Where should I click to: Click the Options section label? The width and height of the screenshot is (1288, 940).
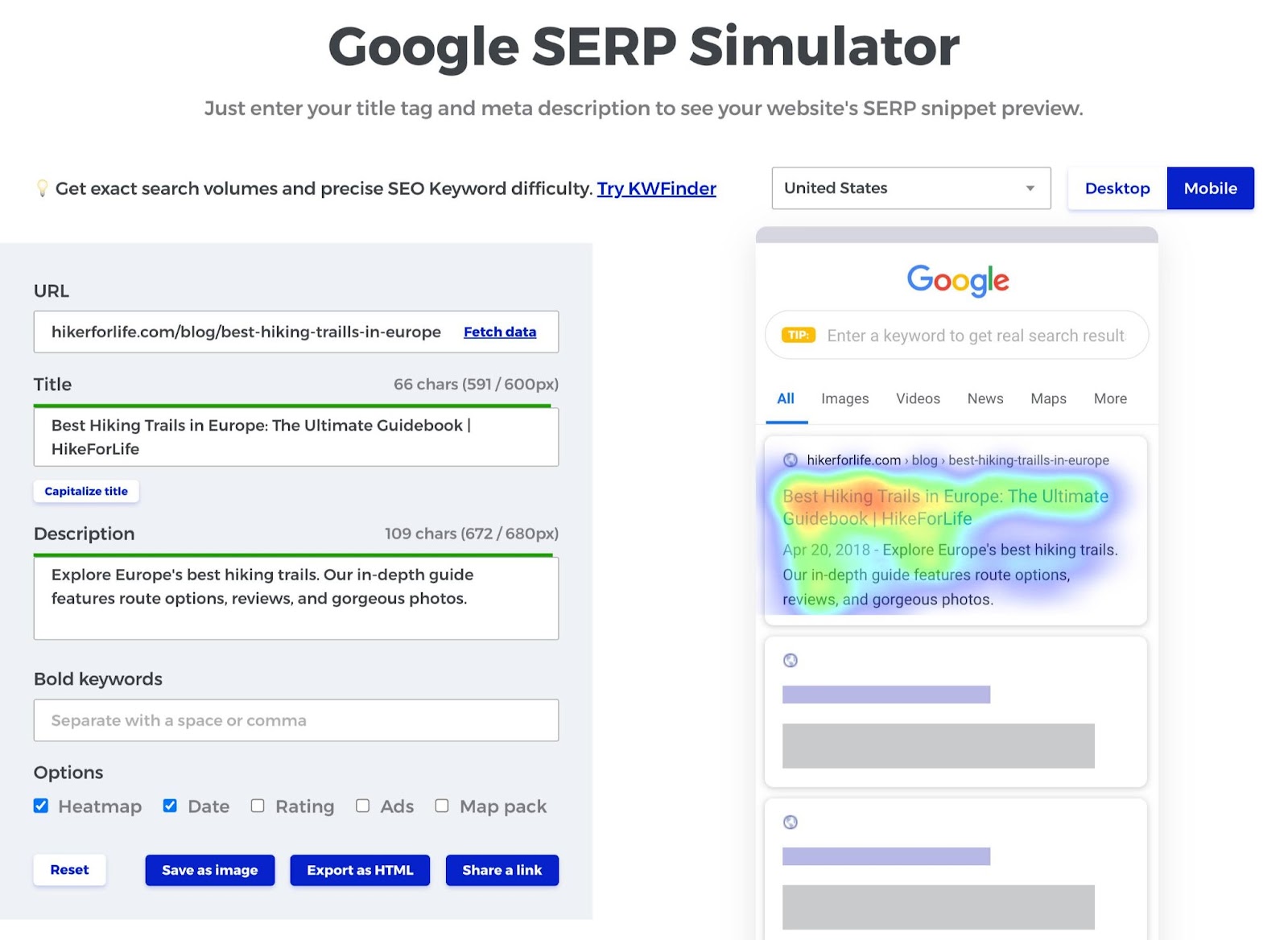[68, 773]
